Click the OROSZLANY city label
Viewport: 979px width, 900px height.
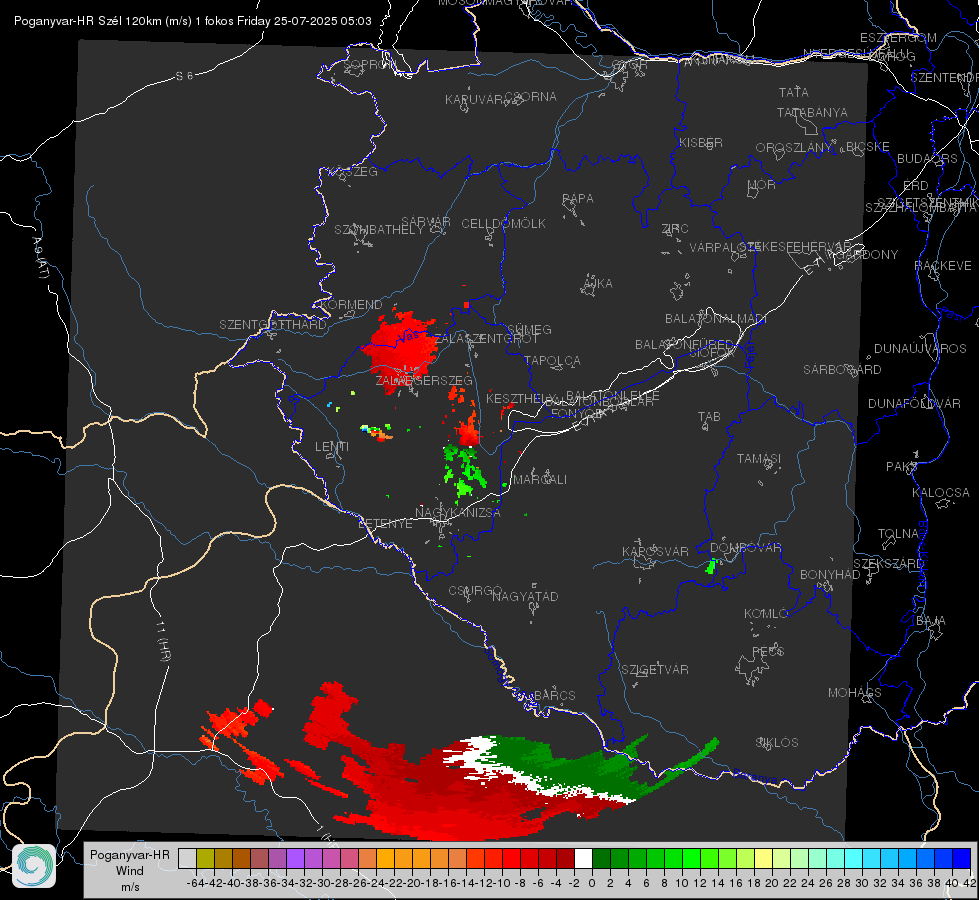(x=794, y=148)
